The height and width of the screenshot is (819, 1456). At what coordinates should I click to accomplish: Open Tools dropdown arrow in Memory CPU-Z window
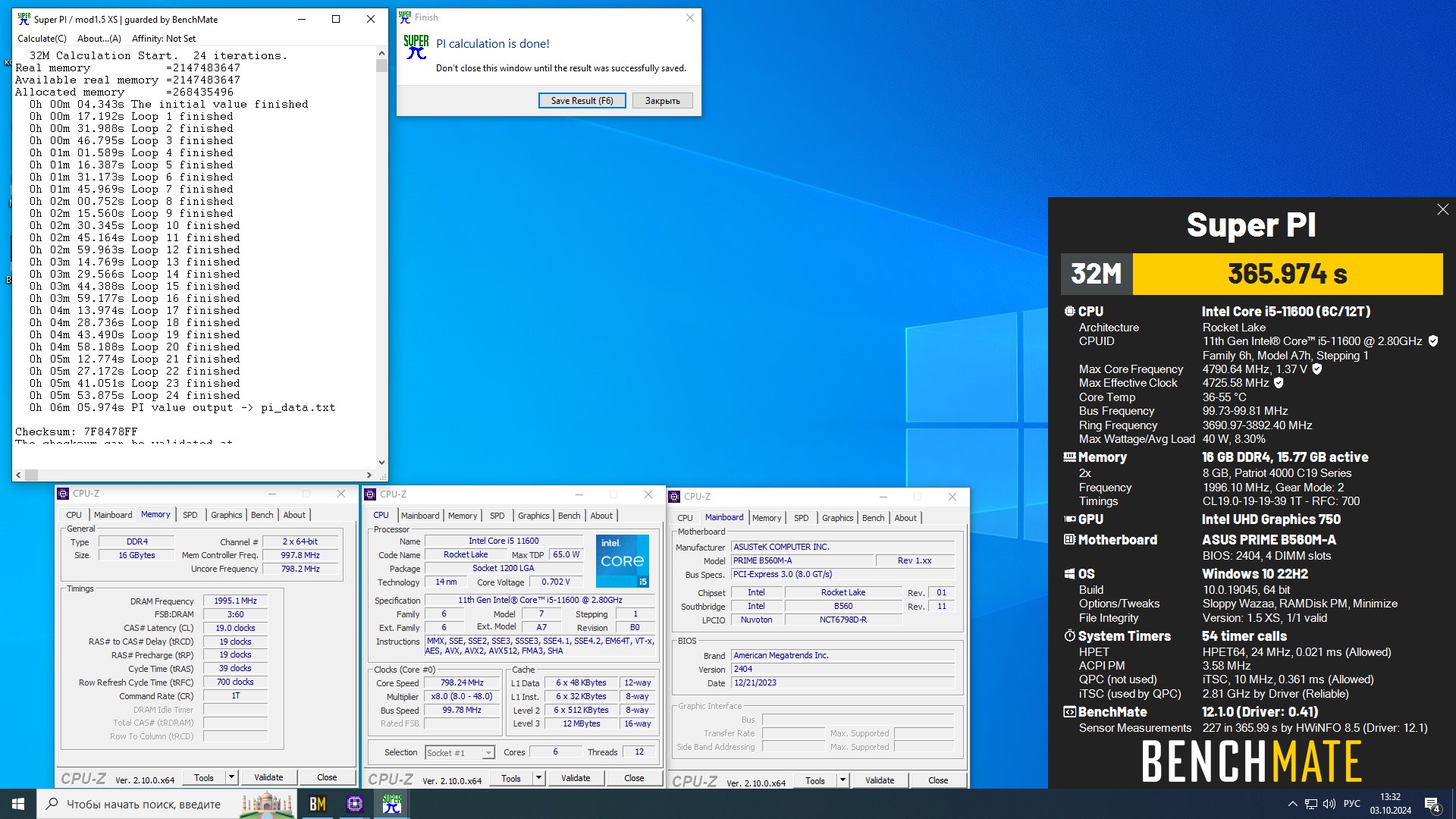pyautogui.click(x=231, y=777)
